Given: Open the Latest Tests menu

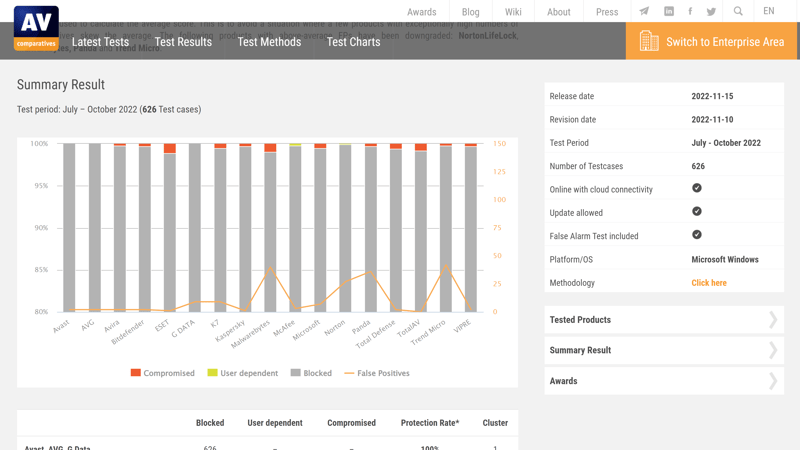Looking at the screenshot, I should pyautogui.click(x=100, y=42).
